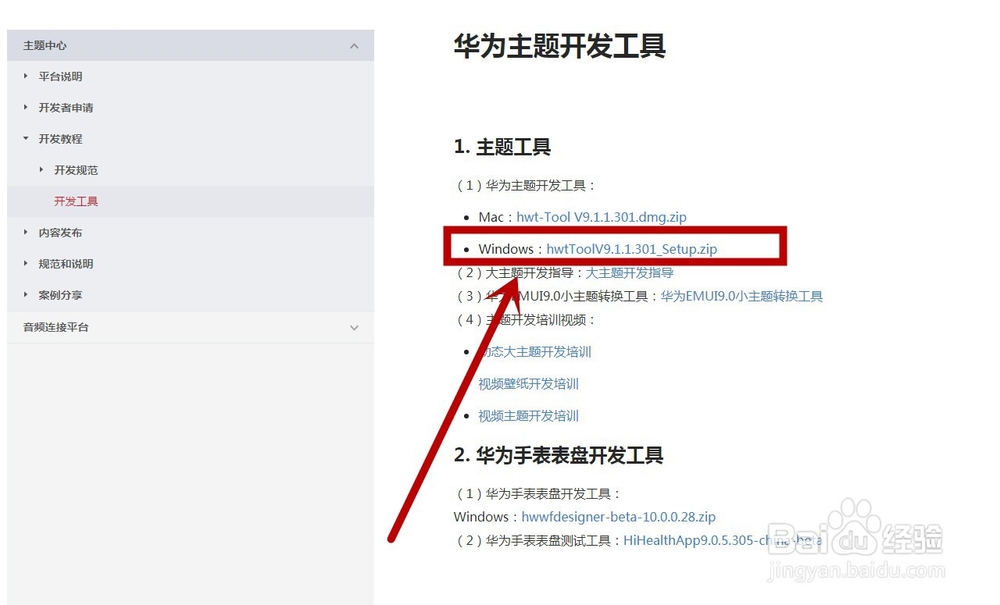The image size is (1000, 605).
Task: Download the HiHealthApp9.0.5.305 test tool
Action: pos(723,541)
